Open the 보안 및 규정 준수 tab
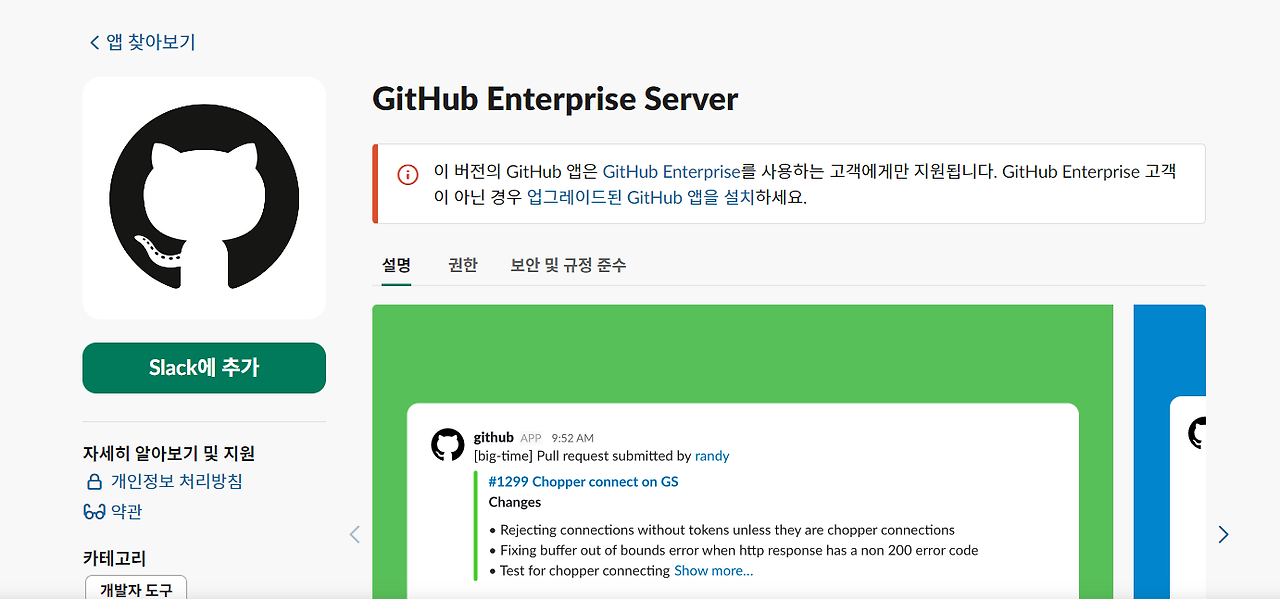Image resolution: width=1280 pixels, height=599 pixels. (x=568, y=265)
